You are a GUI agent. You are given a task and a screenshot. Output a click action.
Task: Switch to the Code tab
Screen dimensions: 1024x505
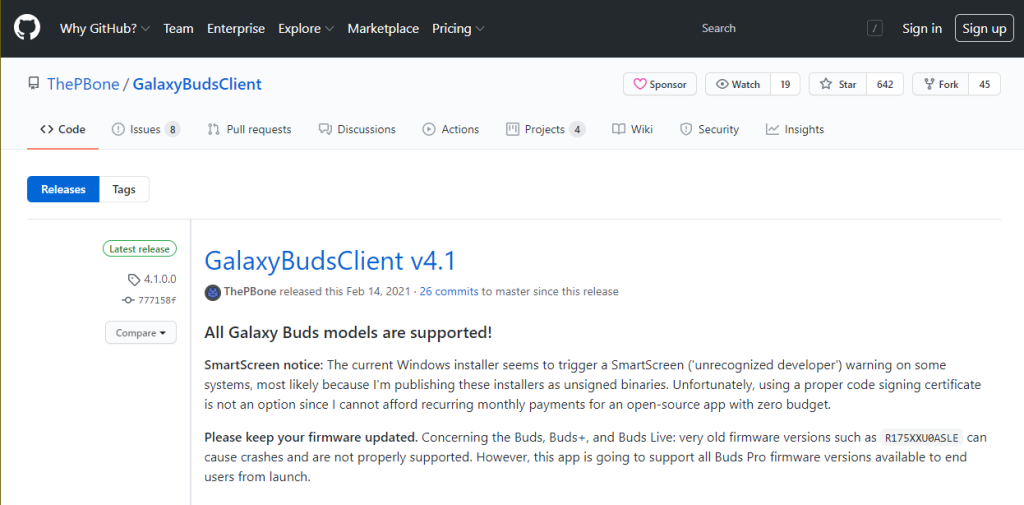[x=63, y=129]
